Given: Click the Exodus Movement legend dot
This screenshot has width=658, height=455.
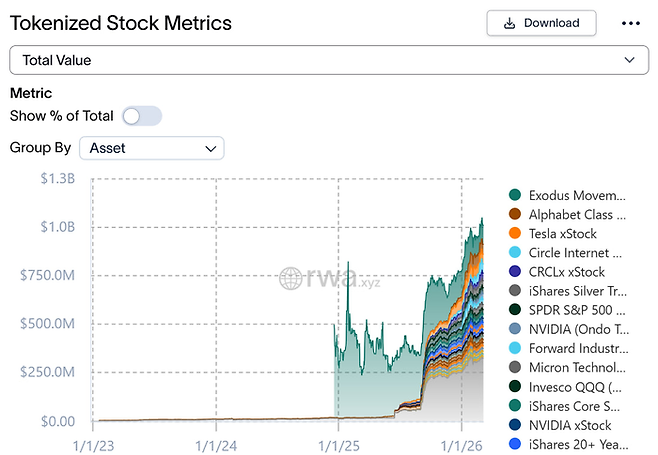Looking at the screenshot, I should 515,195.
